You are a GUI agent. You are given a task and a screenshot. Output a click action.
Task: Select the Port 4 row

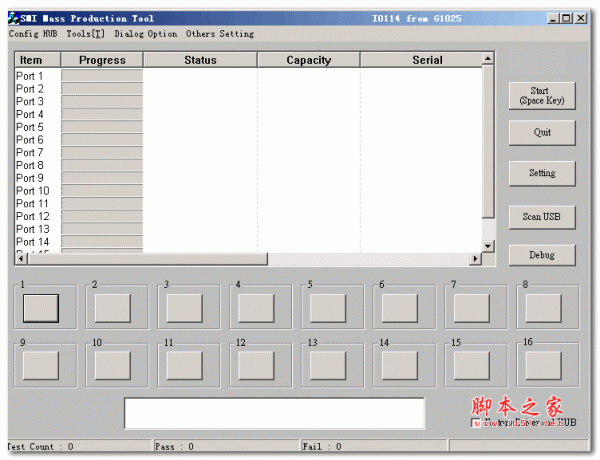coord(249,114)
